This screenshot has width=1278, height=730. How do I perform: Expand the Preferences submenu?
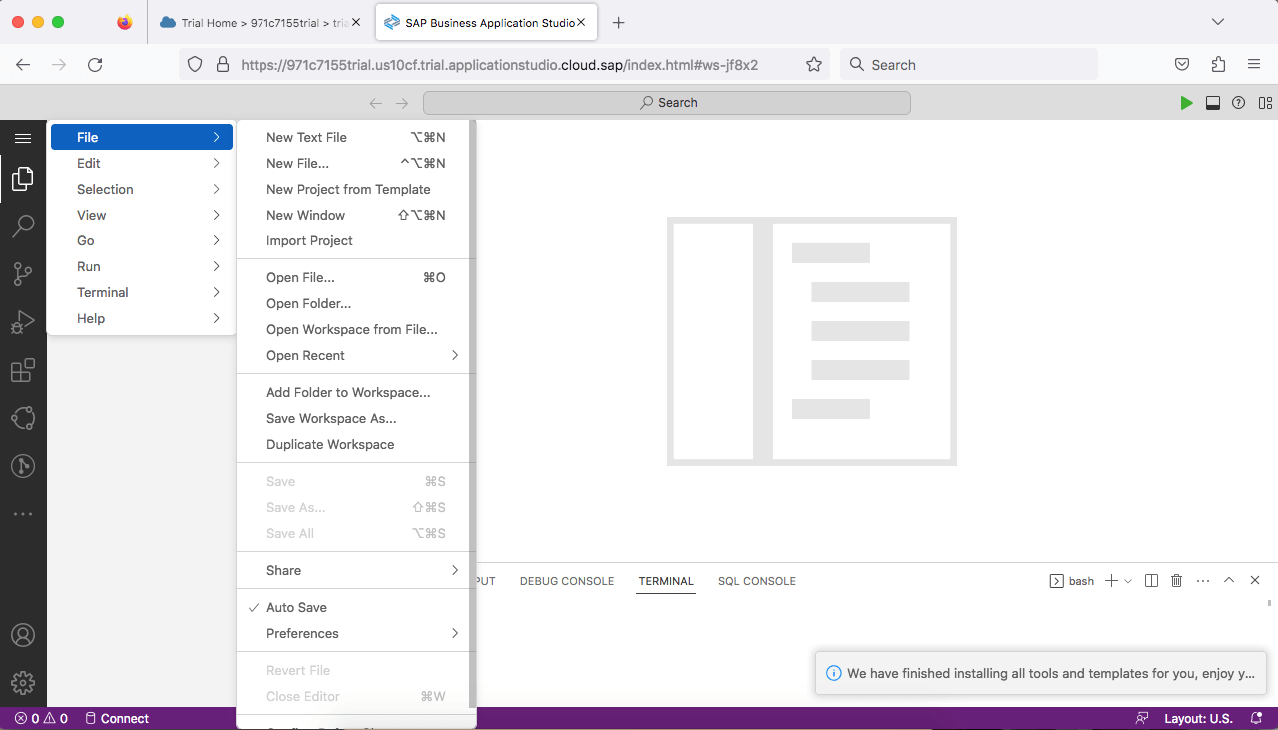click(353, 634)
